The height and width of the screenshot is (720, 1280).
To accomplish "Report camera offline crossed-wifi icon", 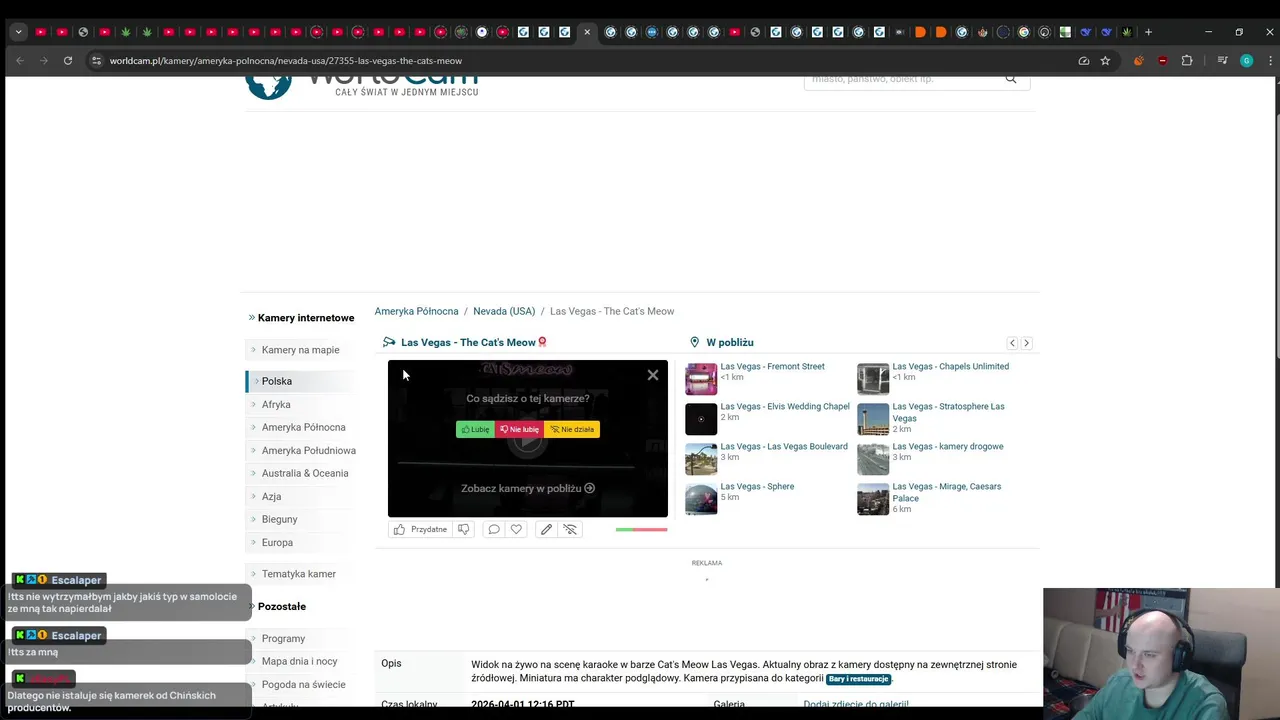I will pos(570,529).
